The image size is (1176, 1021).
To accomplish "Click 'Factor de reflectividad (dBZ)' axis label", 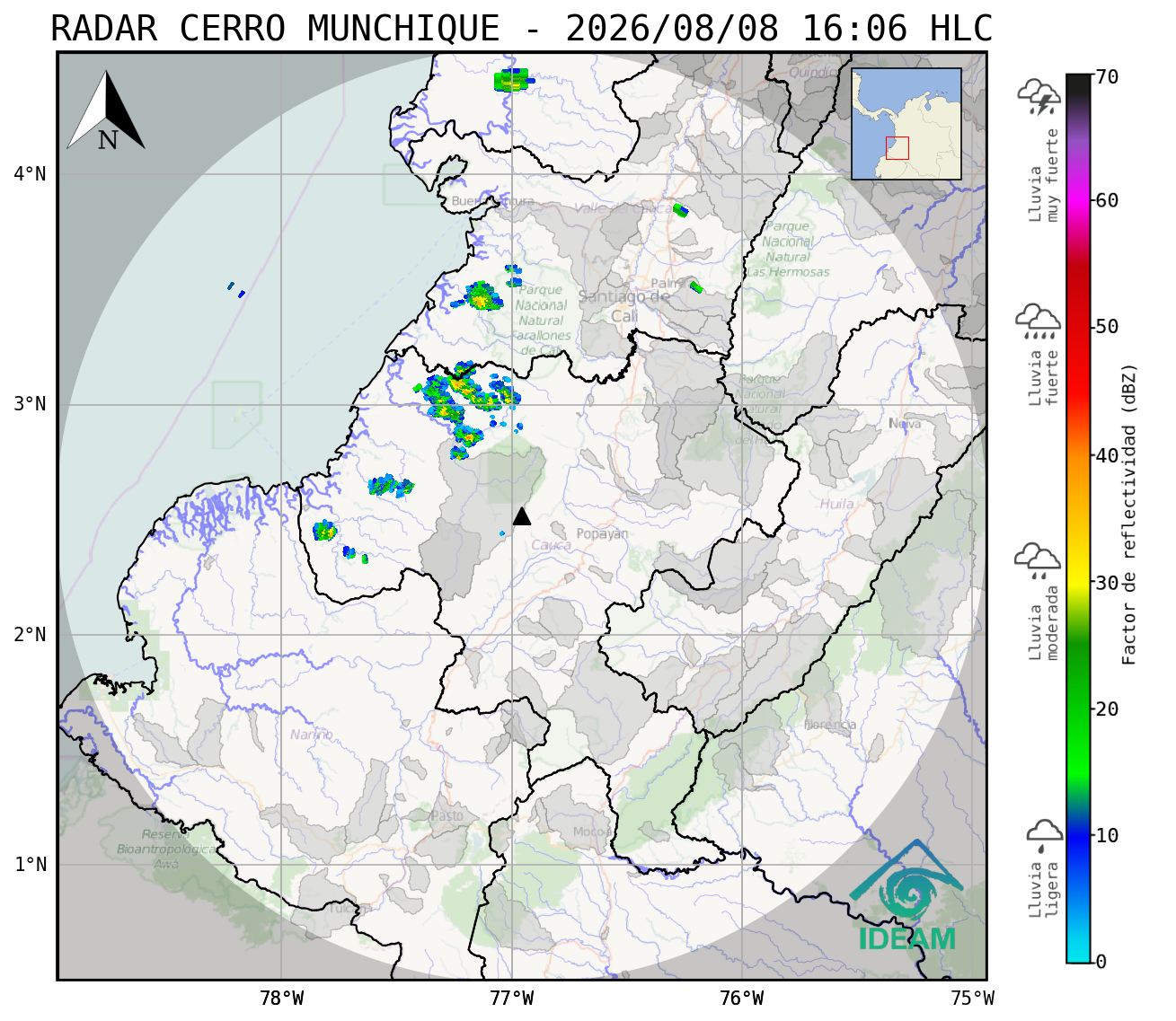I will coord(1129,514).
